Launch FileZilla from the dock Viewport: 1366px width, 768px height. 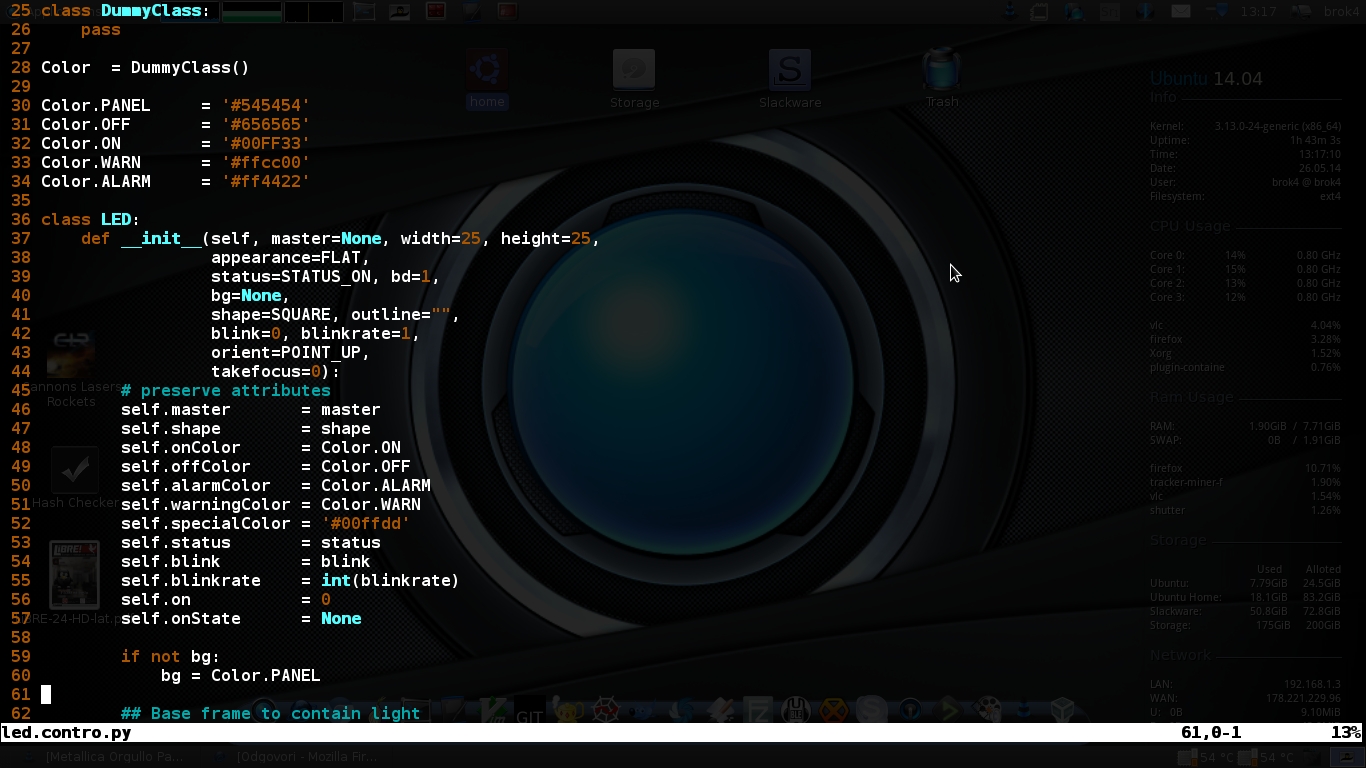tap(758, 711)
